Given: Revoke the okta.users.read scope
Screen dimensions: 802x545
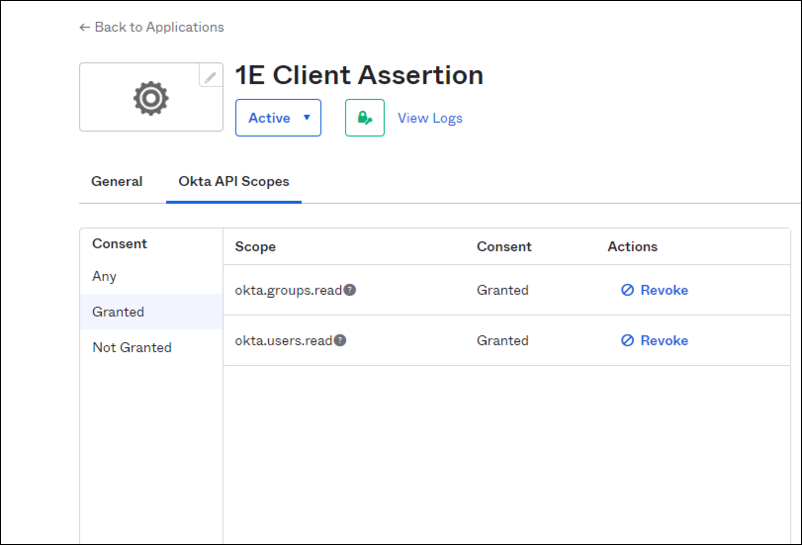Looking at the screenshot, I should click(655, 340).
